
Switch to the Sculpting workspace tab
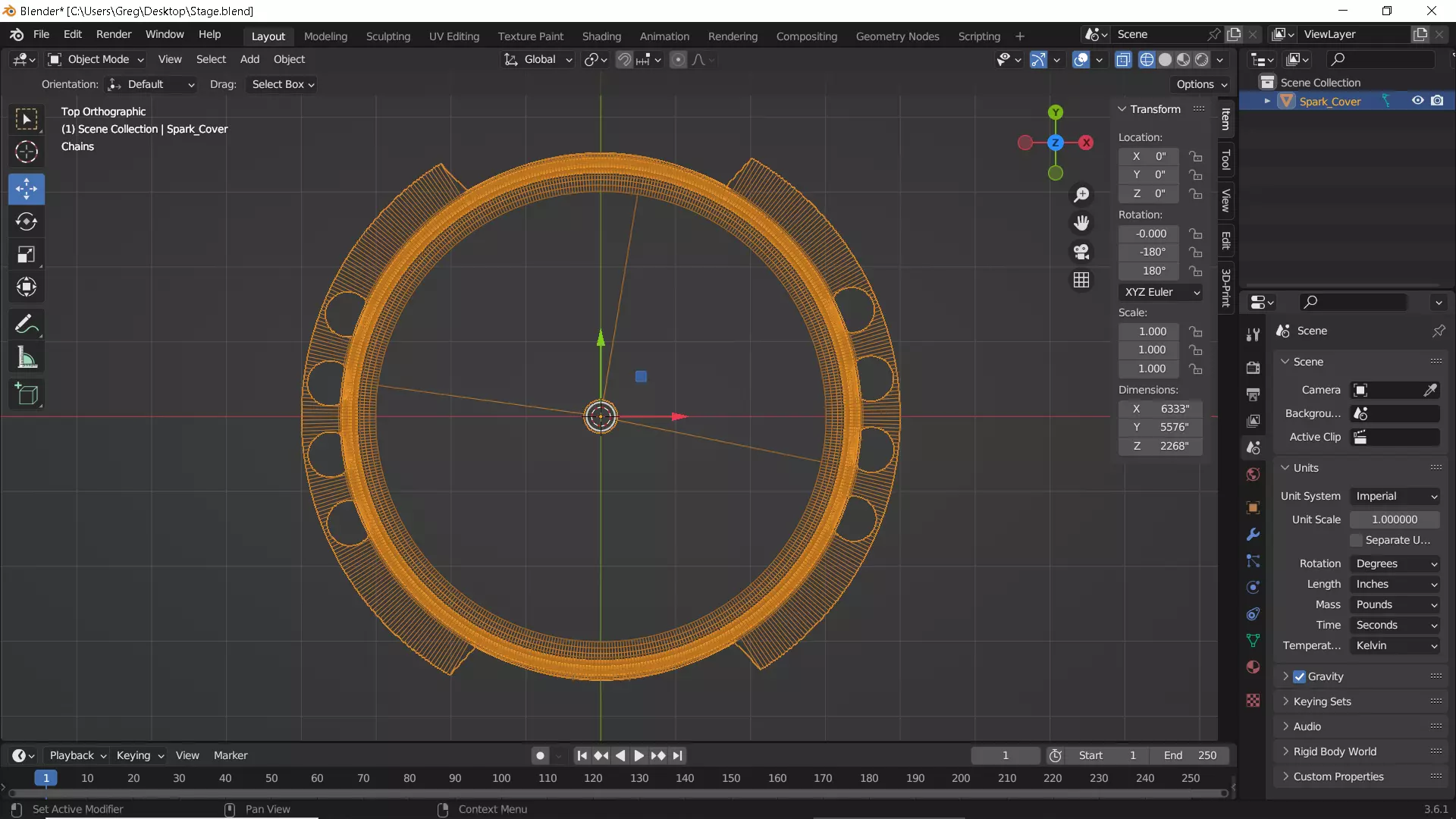click(388, 36)
